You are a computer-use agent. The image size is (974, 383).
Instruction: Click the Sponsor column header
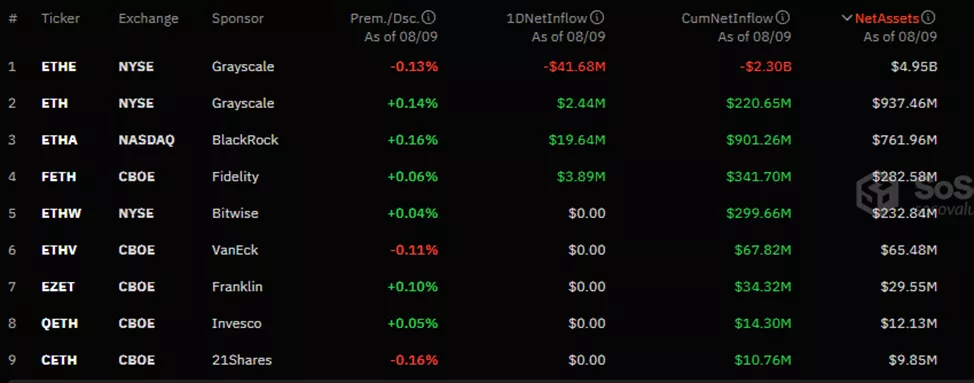pos(237,19)
